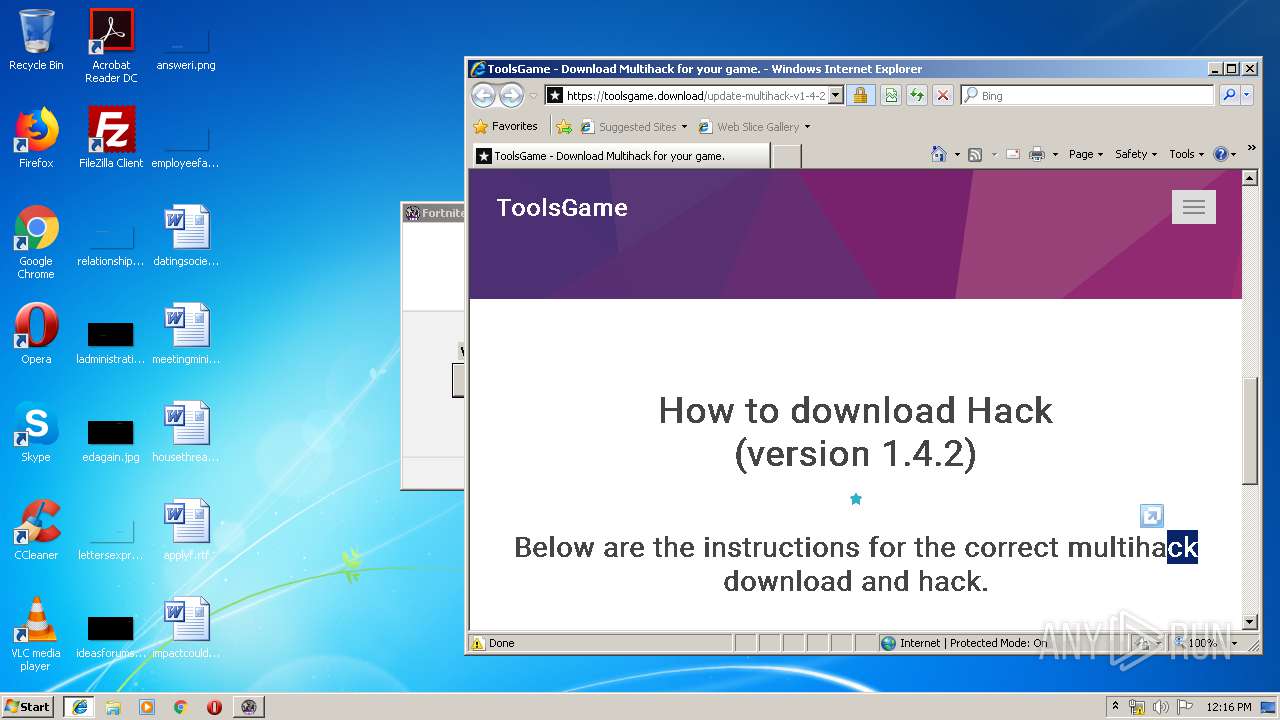This screenshot has width=1280, height=720.
Task: Toggle the ToolsGame hamburger menu
Action: pyautogui.click(x=1194, y=207)
